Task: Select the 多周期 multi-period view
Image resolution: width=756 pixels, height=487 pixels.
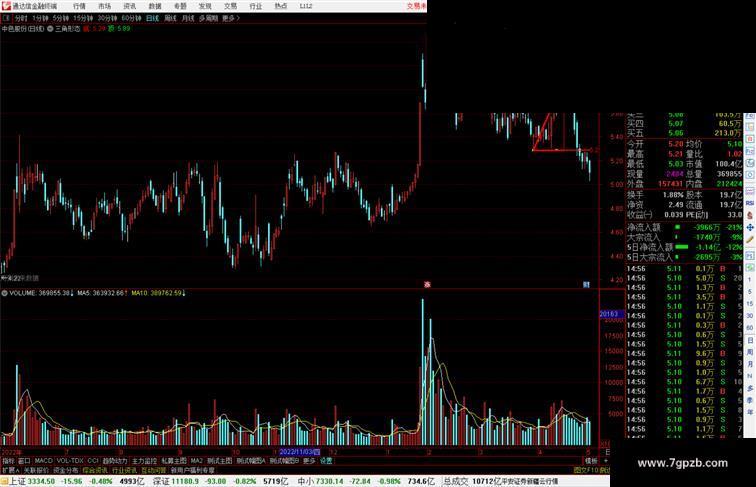Action: coord(208,18)
